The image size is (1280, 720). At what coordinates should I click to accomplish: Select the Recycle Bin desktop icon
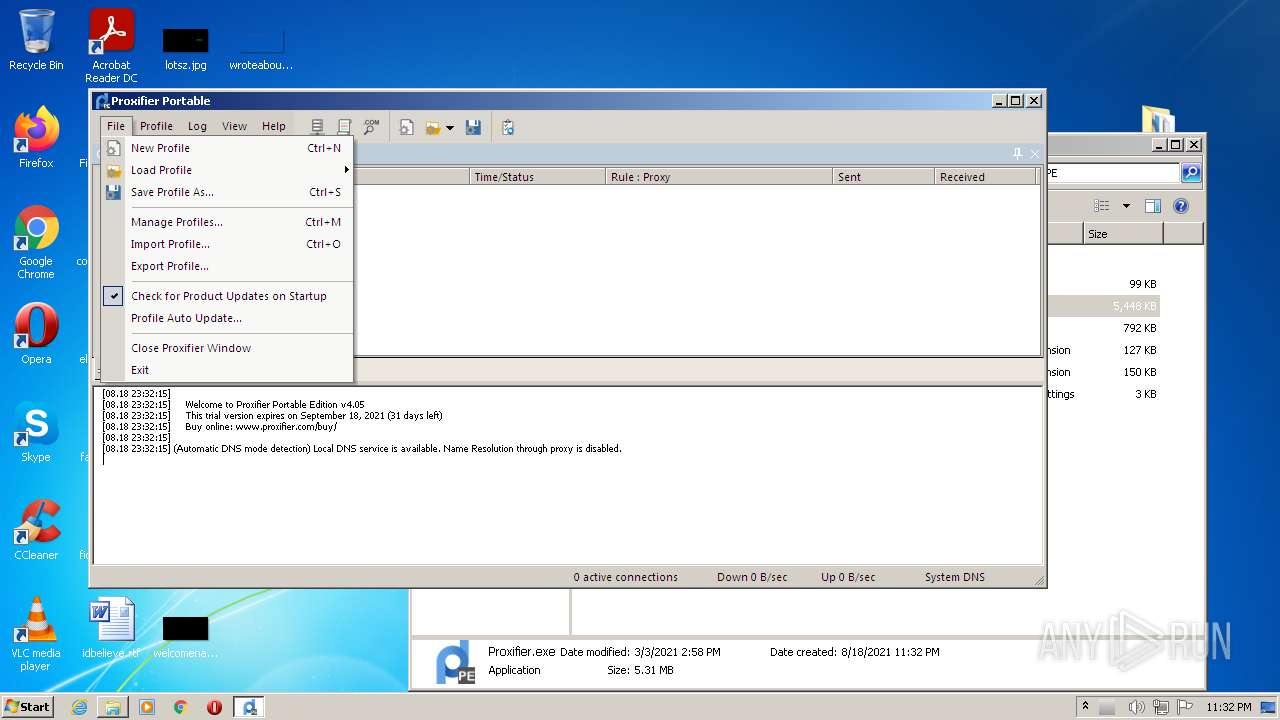point(36,41)
